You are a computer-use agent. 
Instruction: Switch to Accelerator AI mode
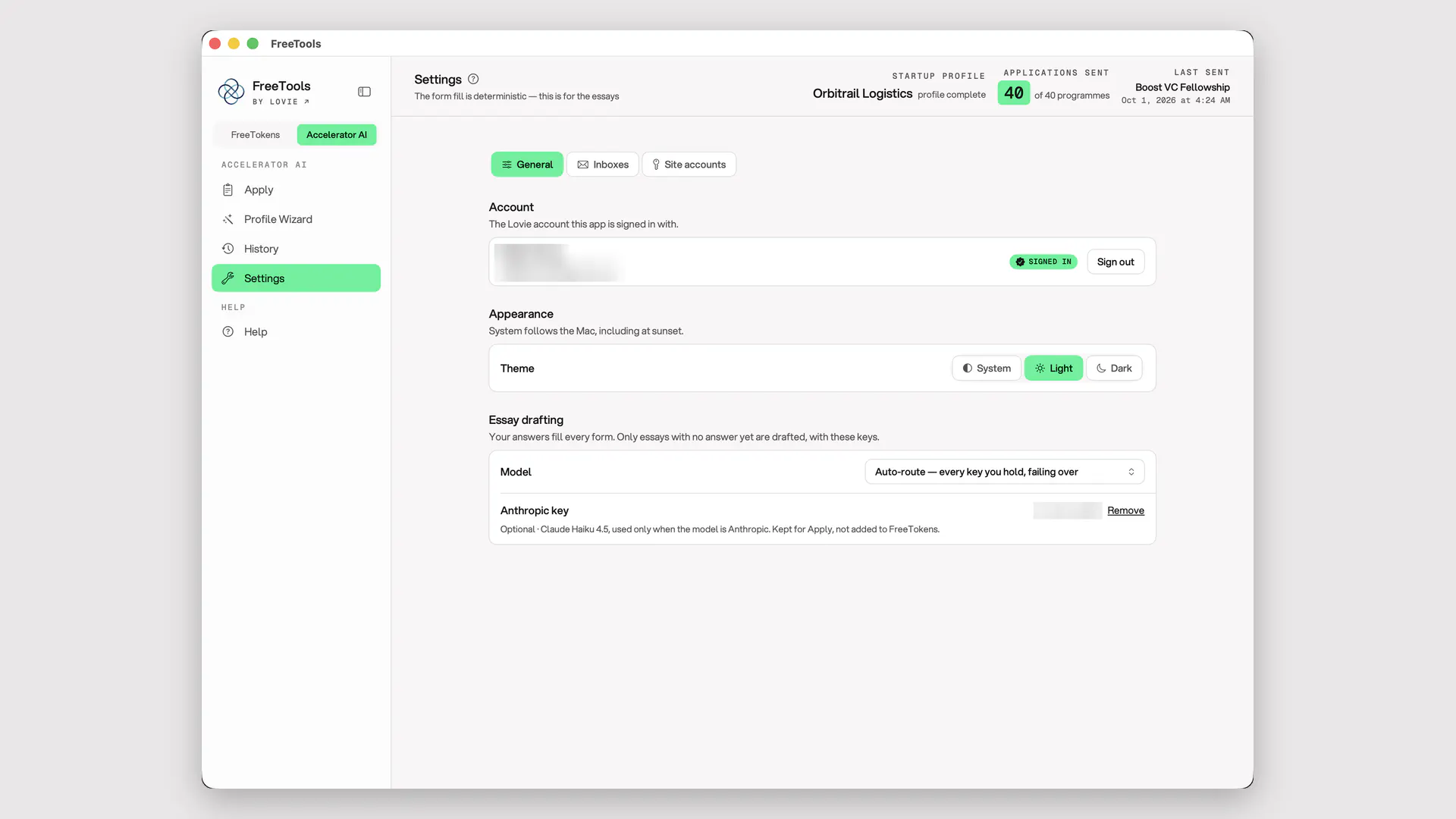click(337, 135)
